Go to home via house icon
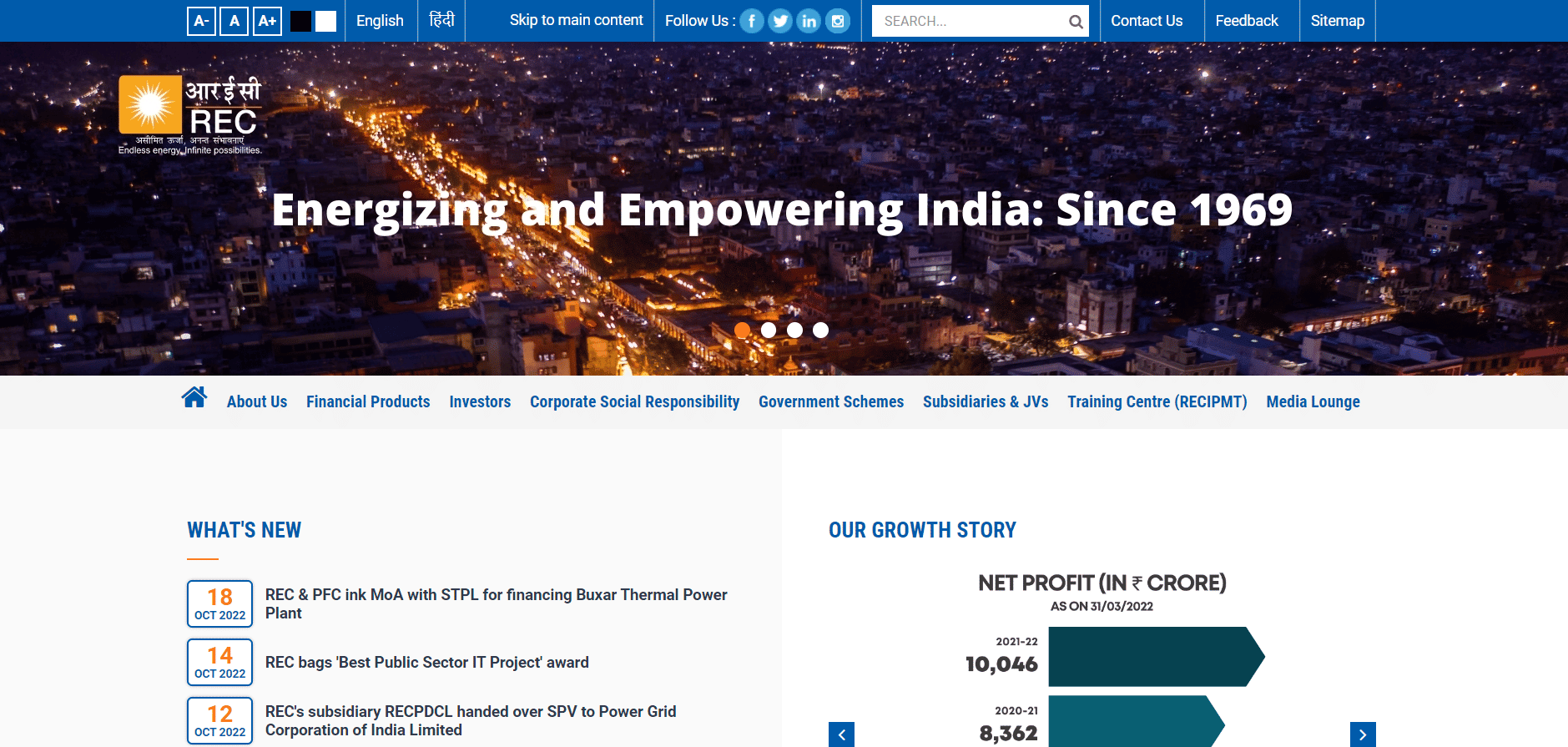The height and width of the screenshot is (747, 1568). pos(194,397)
